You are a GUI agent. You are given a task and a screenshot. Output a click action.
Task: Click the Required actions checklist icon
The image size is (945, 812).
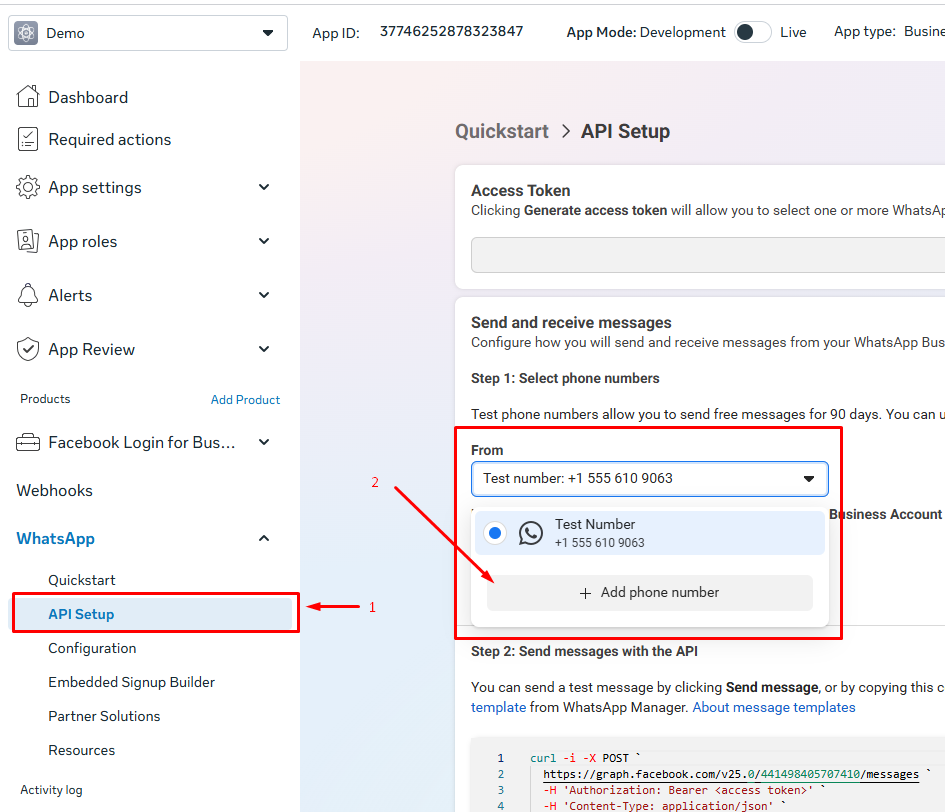tap(28, 139)
